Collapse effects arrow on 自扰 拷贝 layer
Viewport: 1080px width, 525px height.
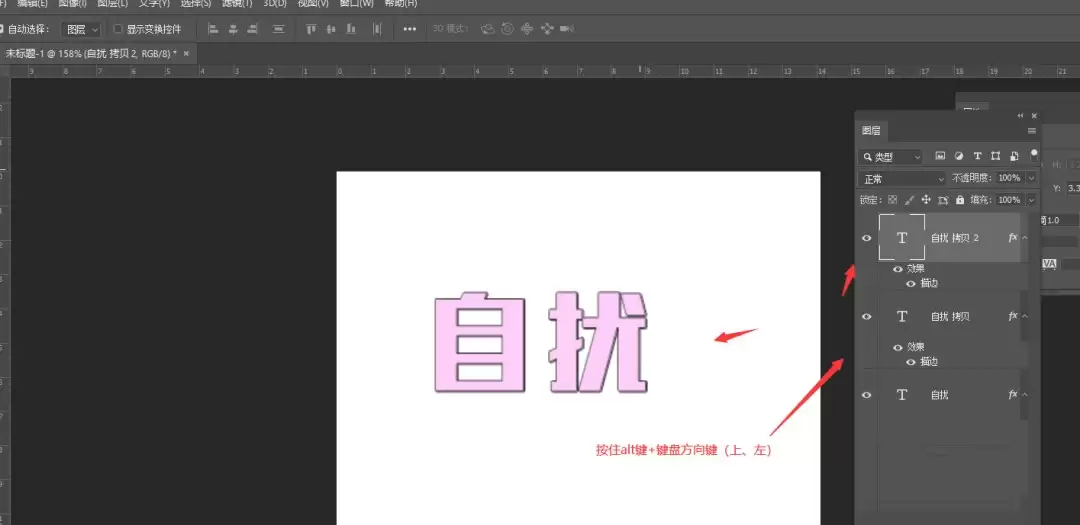[1025, 316]
